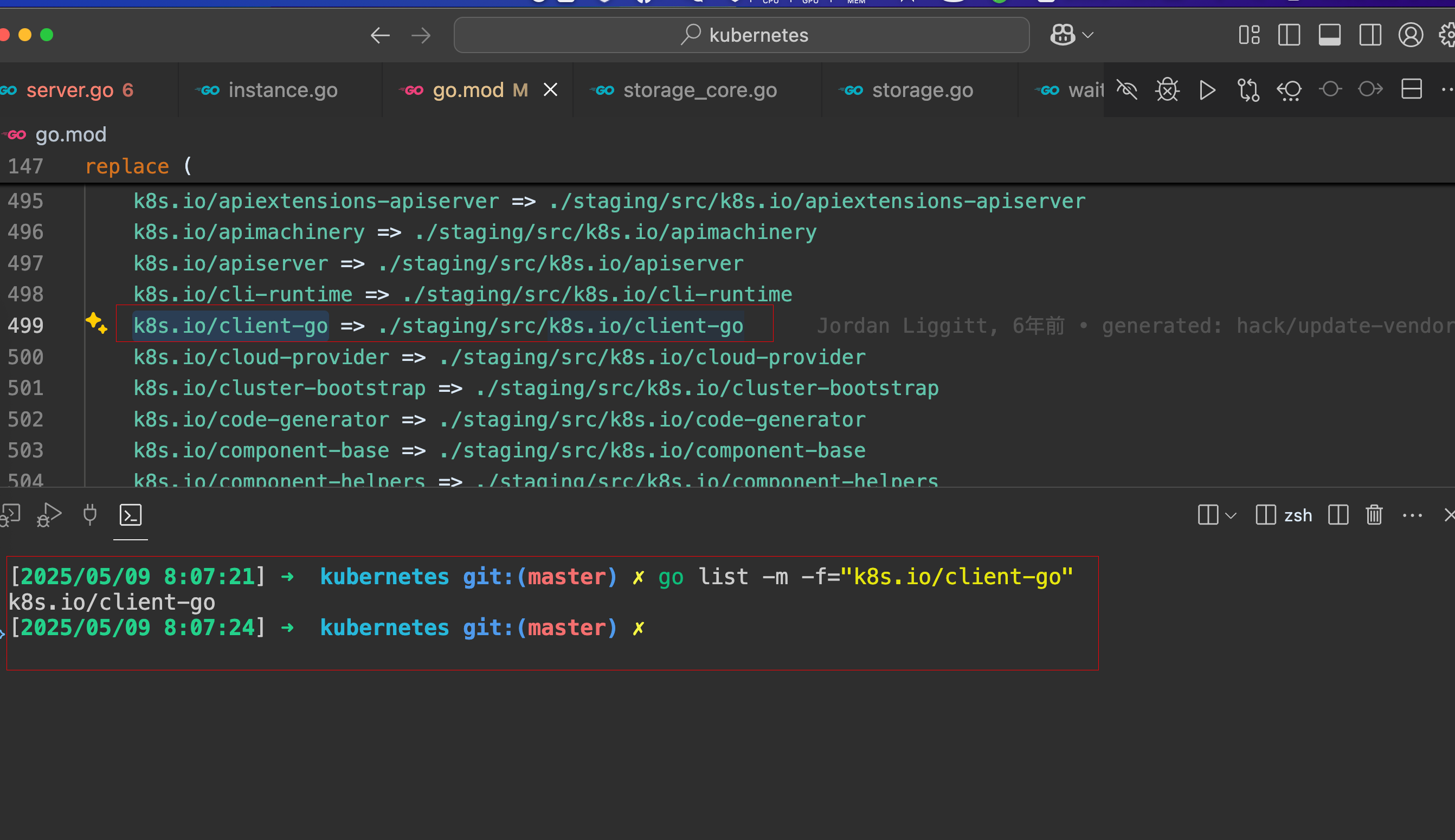Open the Copilot chat icon
Screen dimensions: 1455x840
tap(1062, 35)
